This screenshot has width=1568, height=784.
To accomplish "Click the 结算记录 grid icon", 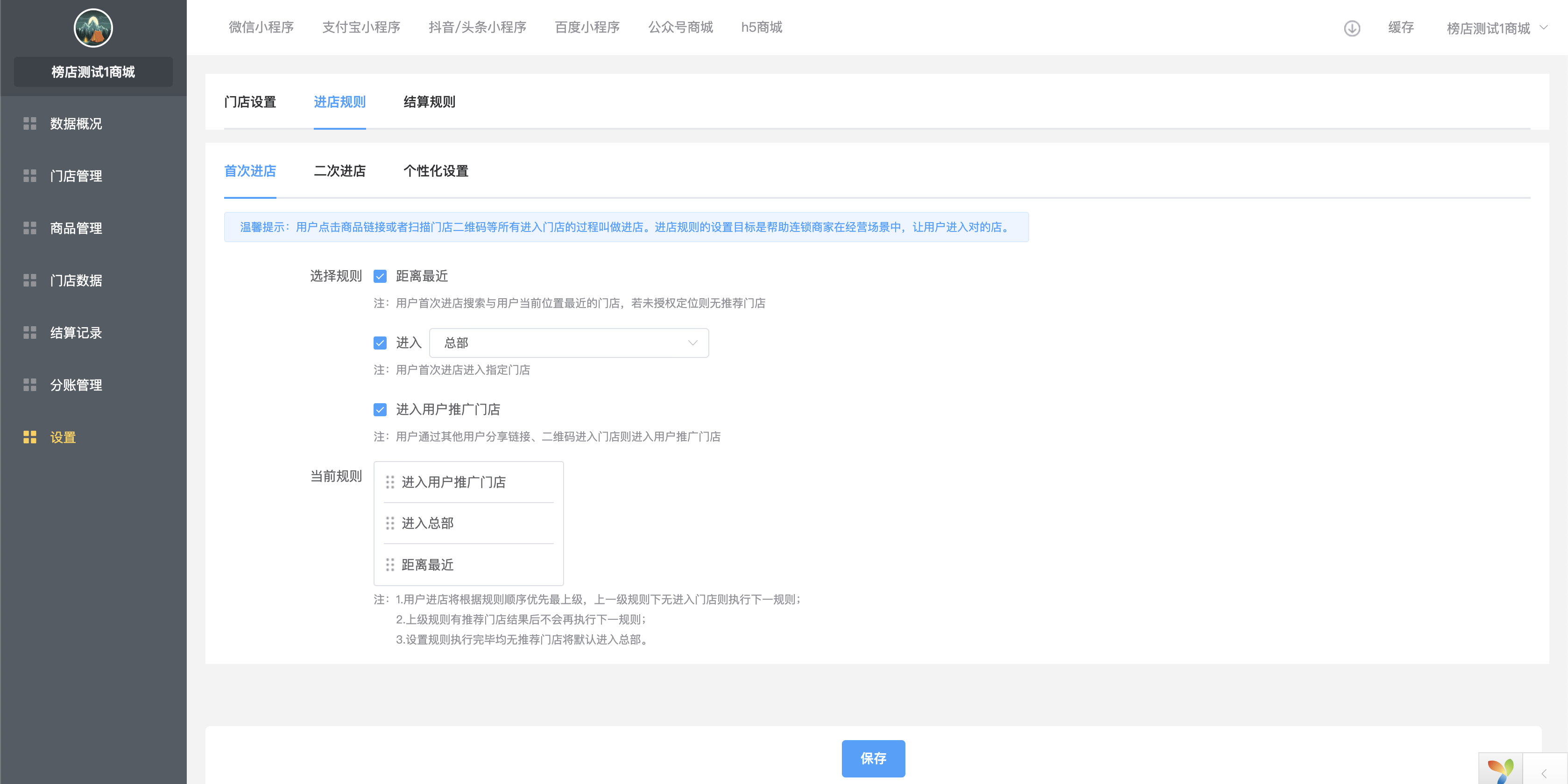I will pyautogui.click(x=30, y=333).
